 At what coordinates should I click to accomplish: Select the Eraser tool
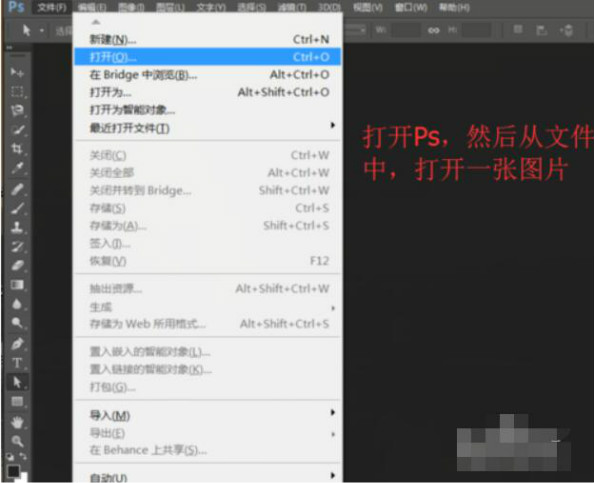pyautogui.click(x=17, y=266)
